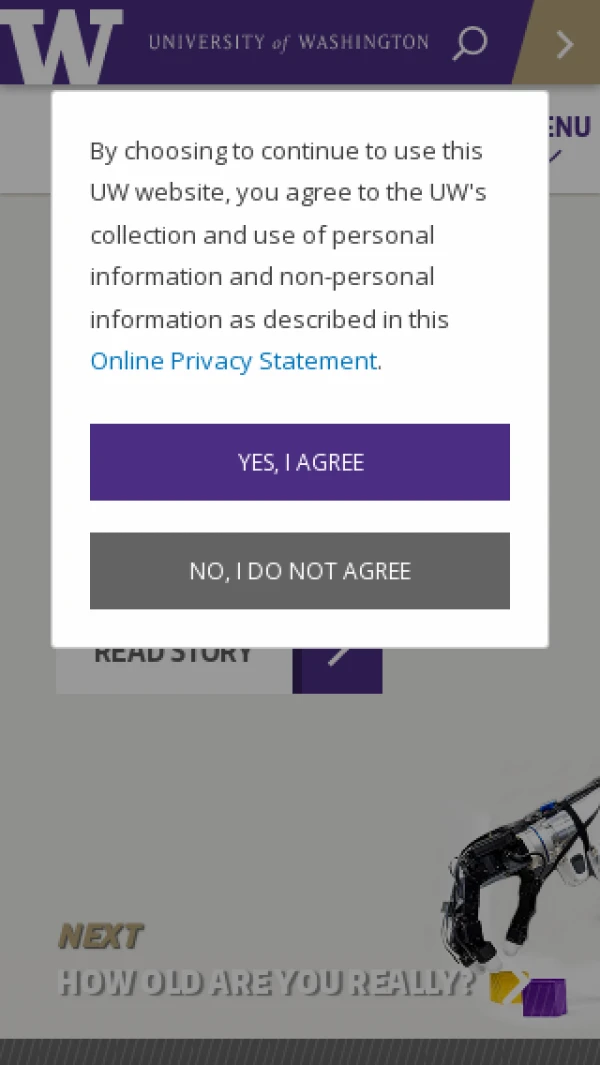Select the yellow block near the robot hand
This screenshot has height=1065, width=600.
click(x=506, y=985)
